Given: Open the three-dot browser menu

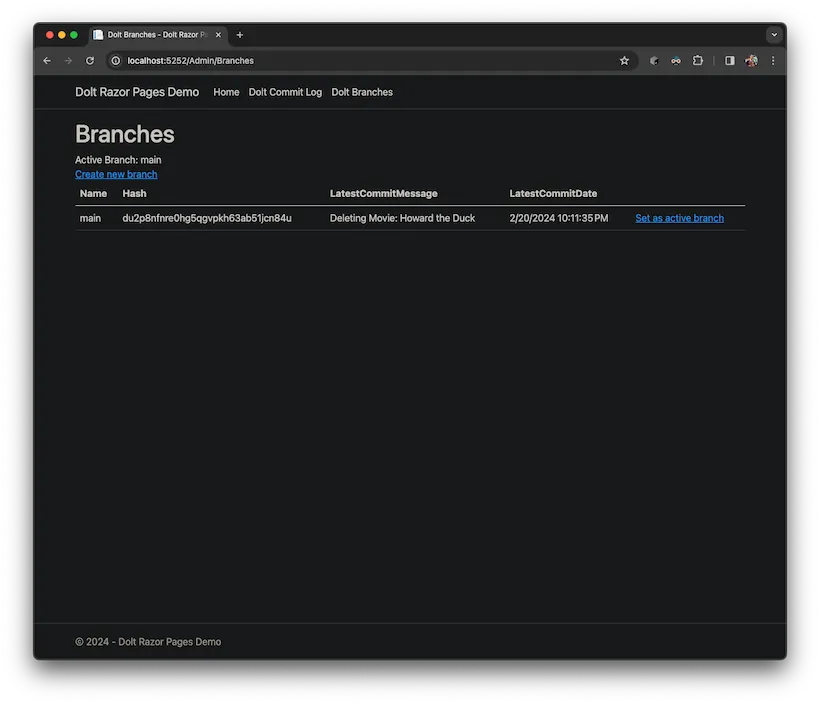Looking at the screenshot, I should pyautogui.click(x=772, y=60).
